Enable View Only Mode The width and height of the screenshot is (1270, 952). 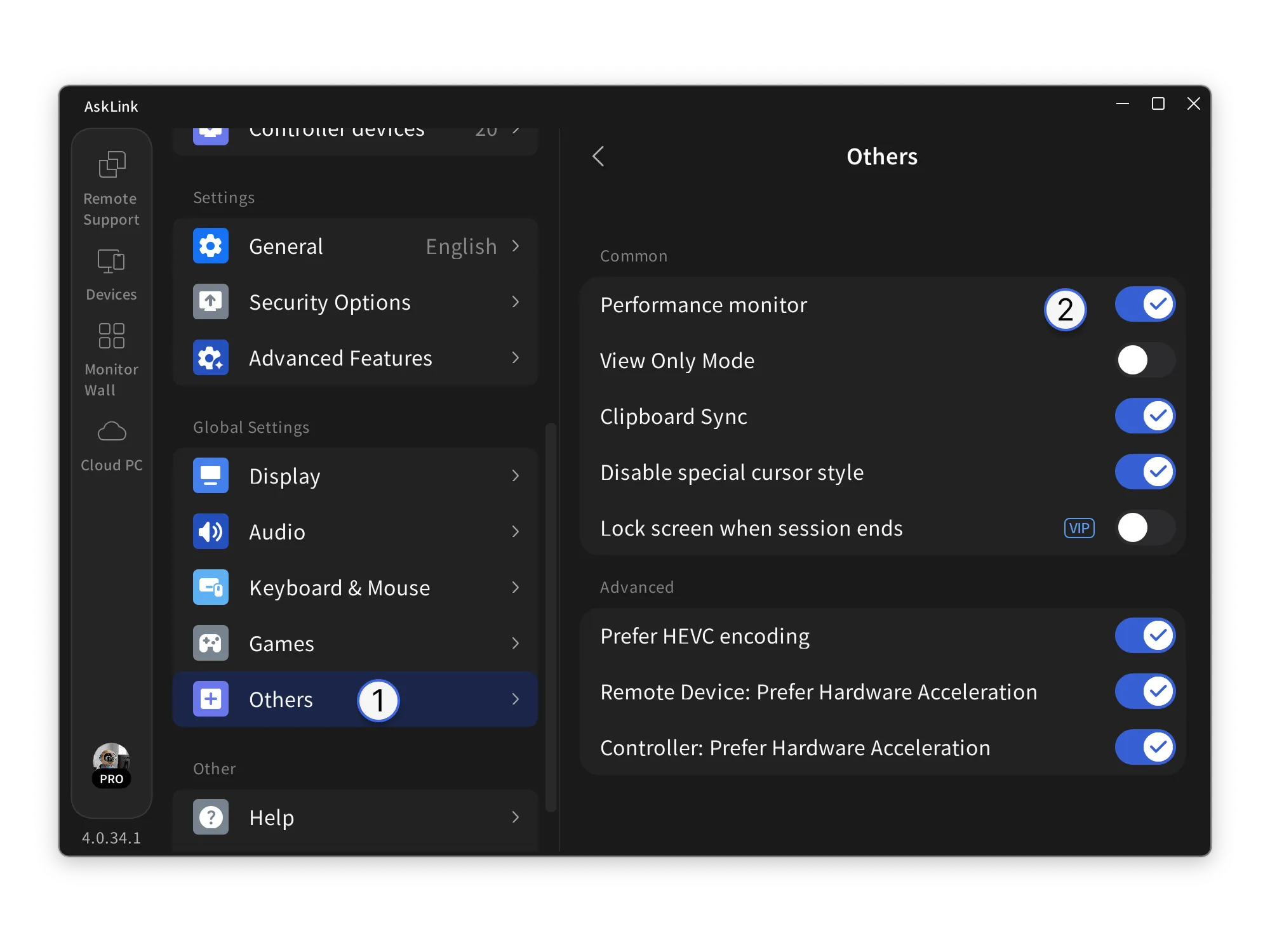click(1145, 360)
